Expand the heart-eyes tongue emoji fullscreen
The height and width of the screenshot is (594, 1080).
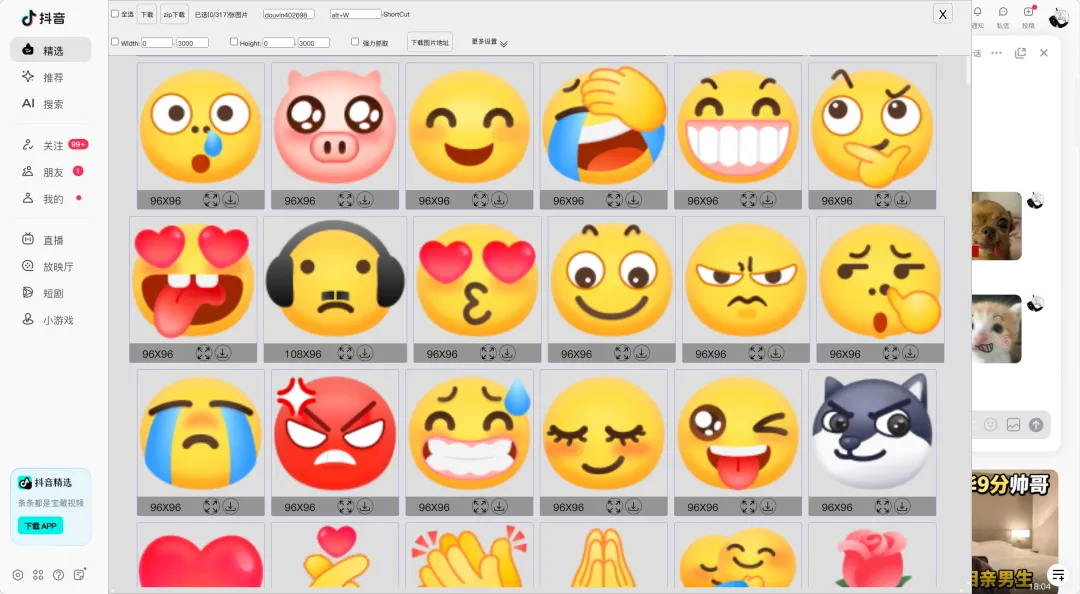click(x=203, y=353)
